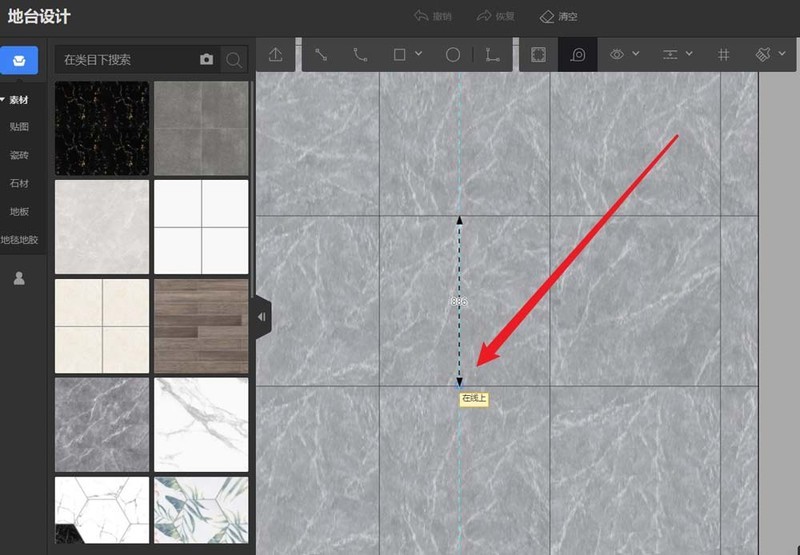This screenshot has height=555, width=800.
Task: Toggle the grid hash icon
Action: pyautogui.click(x=723, y=55)
